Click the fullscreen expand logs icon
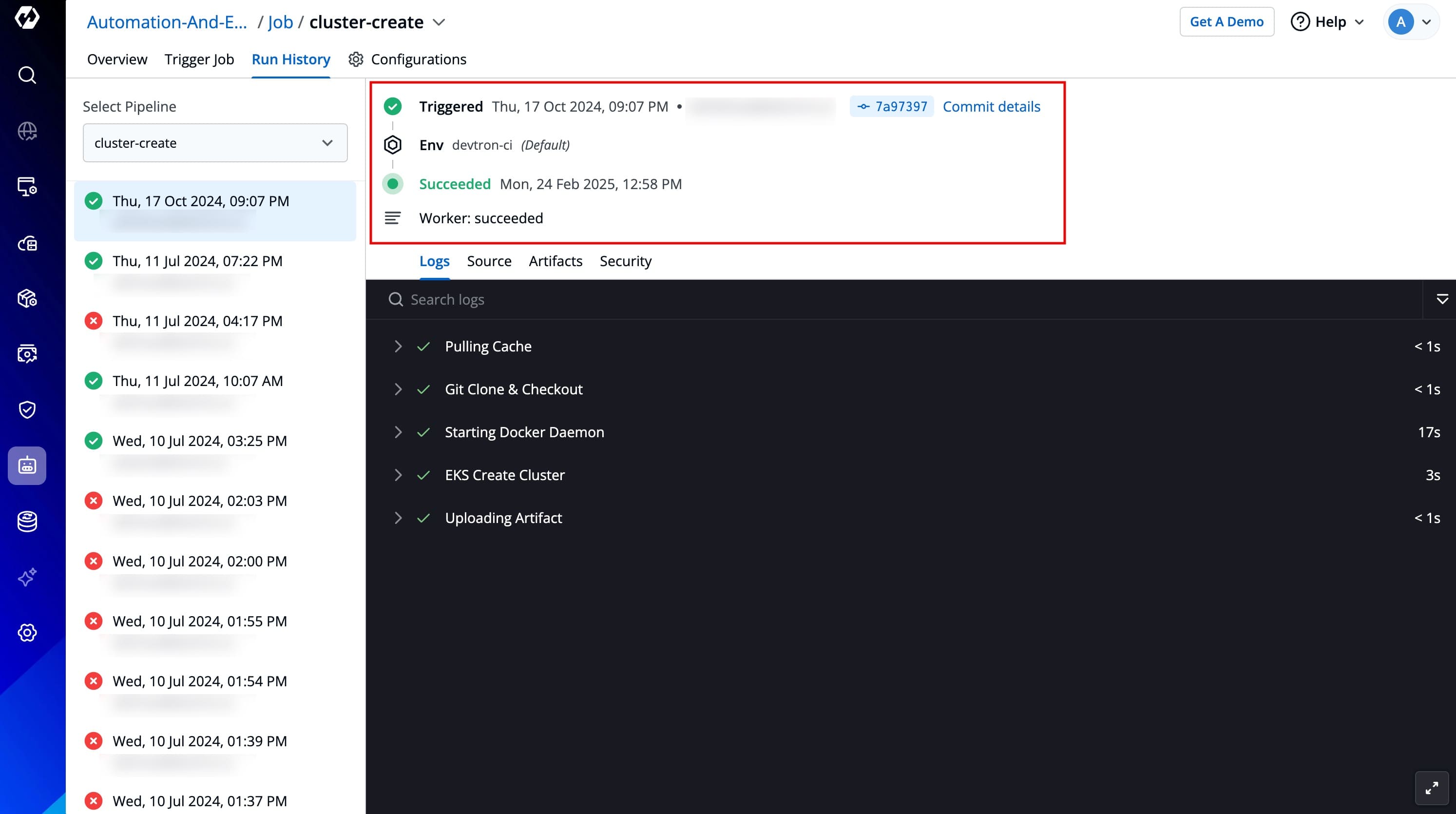This screenshot has height=814, width=1456. click(x=1431, y=787)
